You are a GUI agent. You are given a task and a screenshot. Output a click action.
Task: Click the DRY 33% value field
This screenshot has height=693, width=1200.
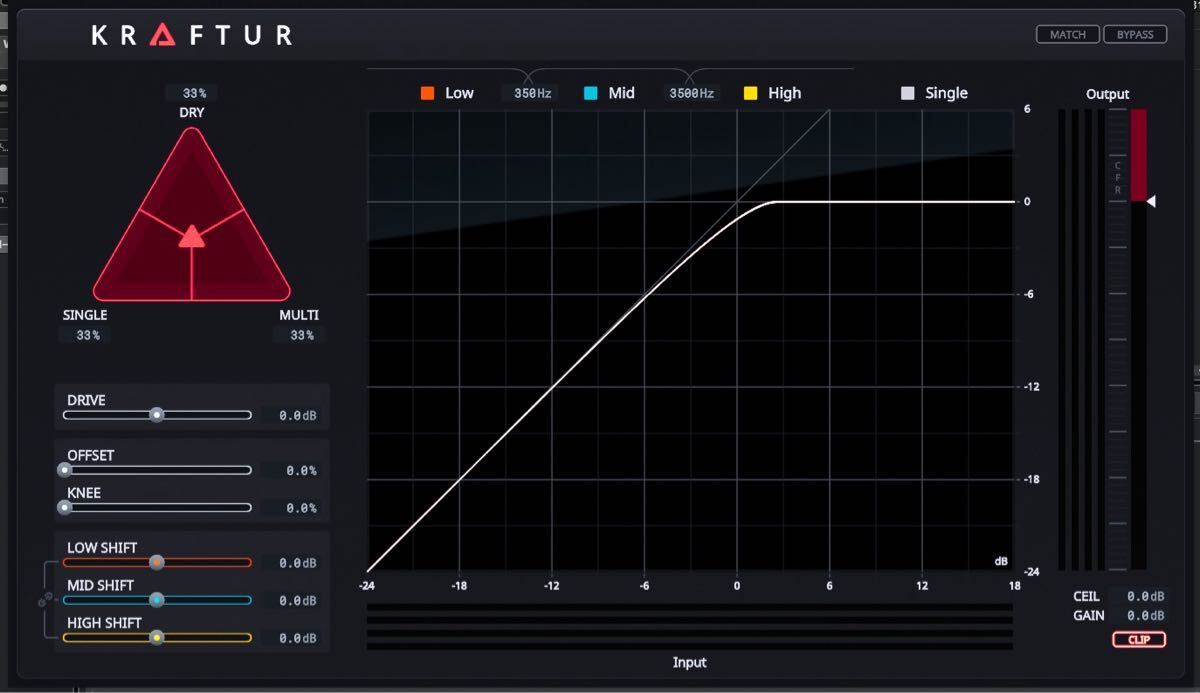[192, 93]
